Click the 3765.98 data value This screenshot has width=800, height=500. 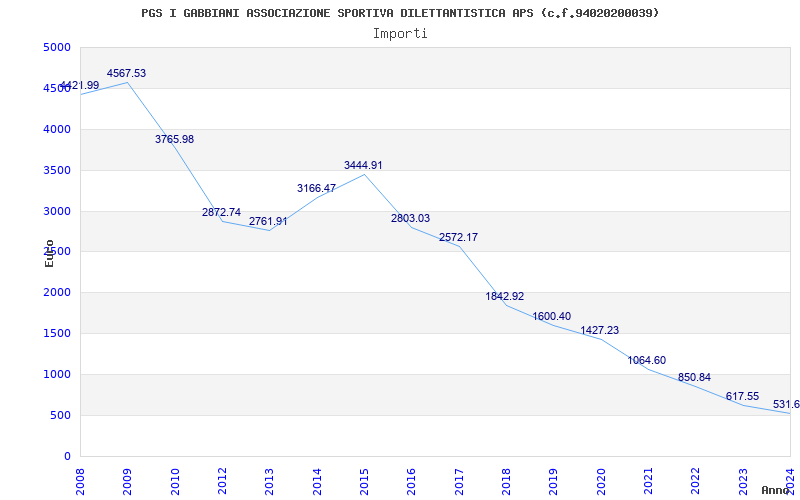(174, 139)
